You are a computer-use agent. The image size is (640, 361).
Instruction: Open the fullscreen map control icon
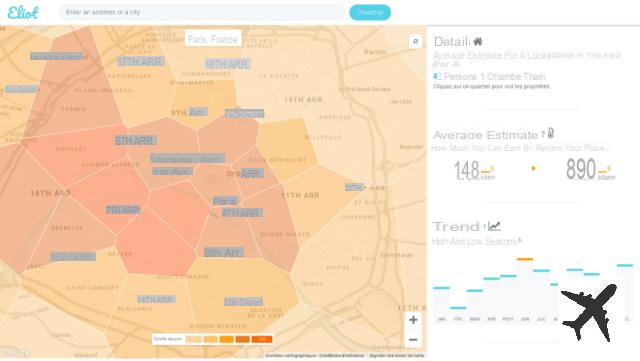point(416,41)
